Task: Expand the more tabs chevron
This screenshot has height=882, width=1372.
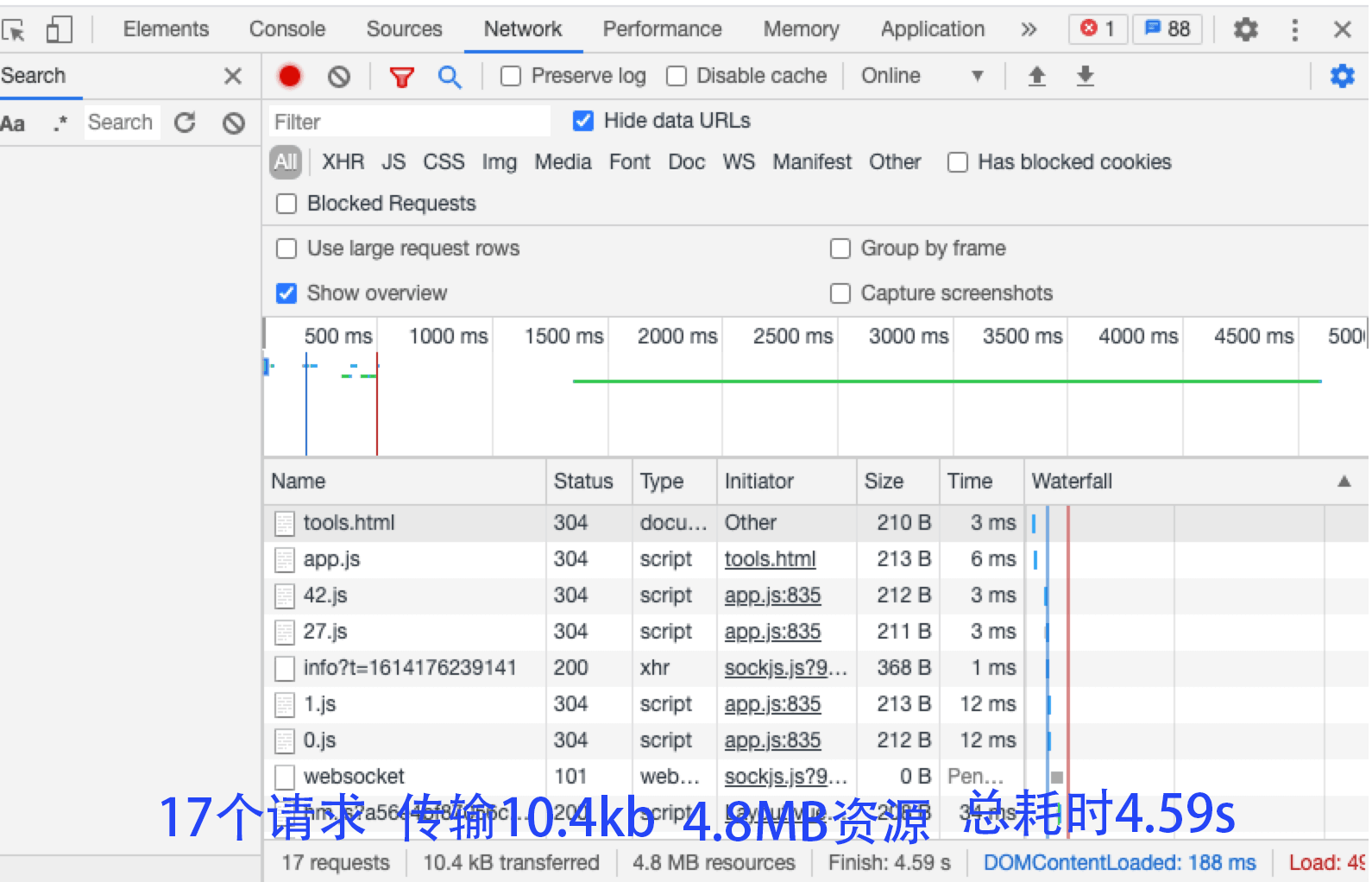Action: 1029,30
